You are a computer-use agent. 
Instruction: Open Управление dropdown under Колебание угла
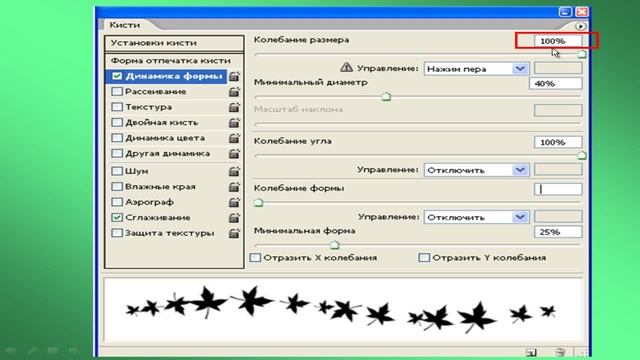pyautogui.click(x=476, y=170)
